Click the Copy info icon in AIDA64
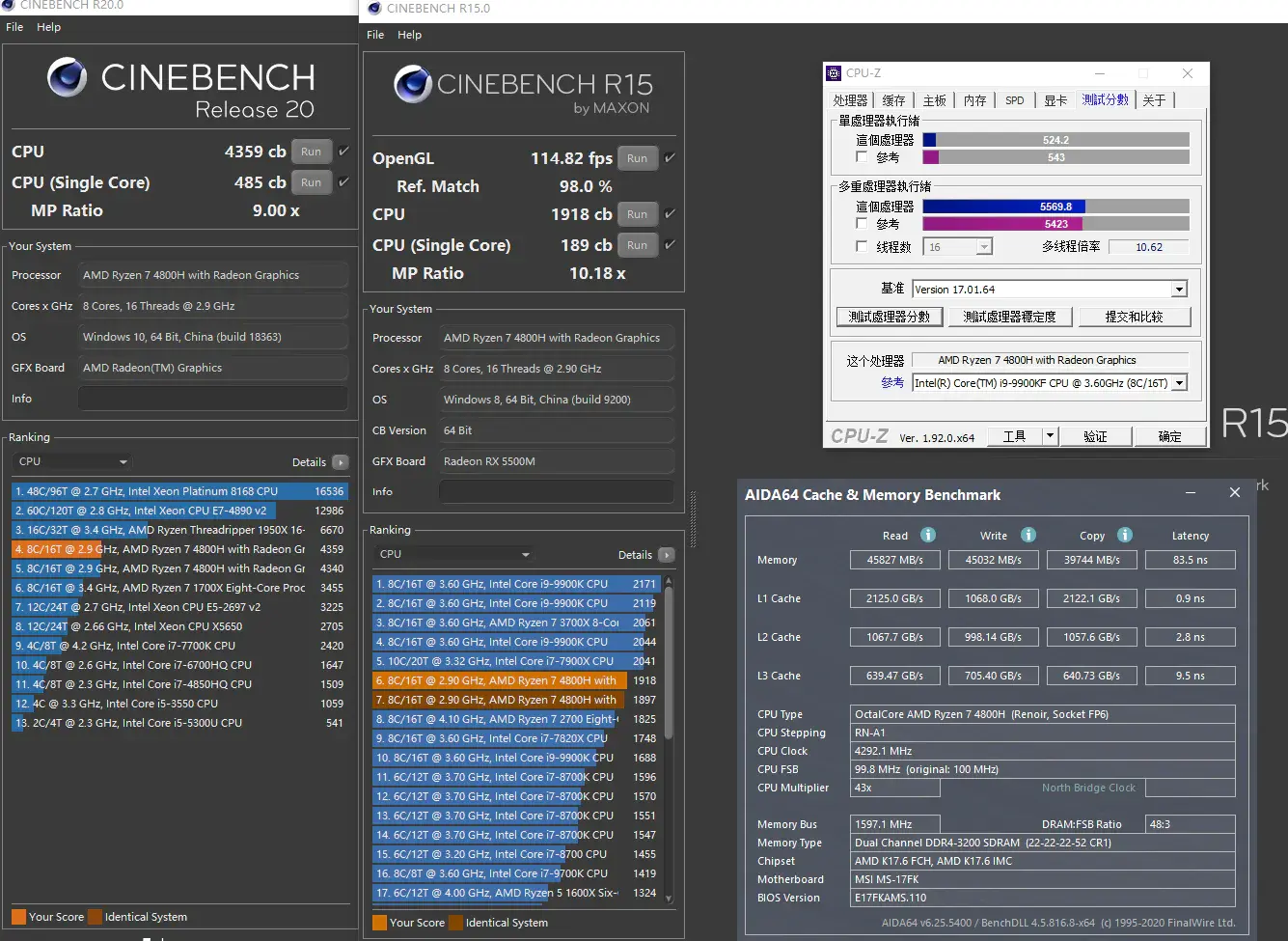The image size is (1288, 941). (x=1125, y=535)
